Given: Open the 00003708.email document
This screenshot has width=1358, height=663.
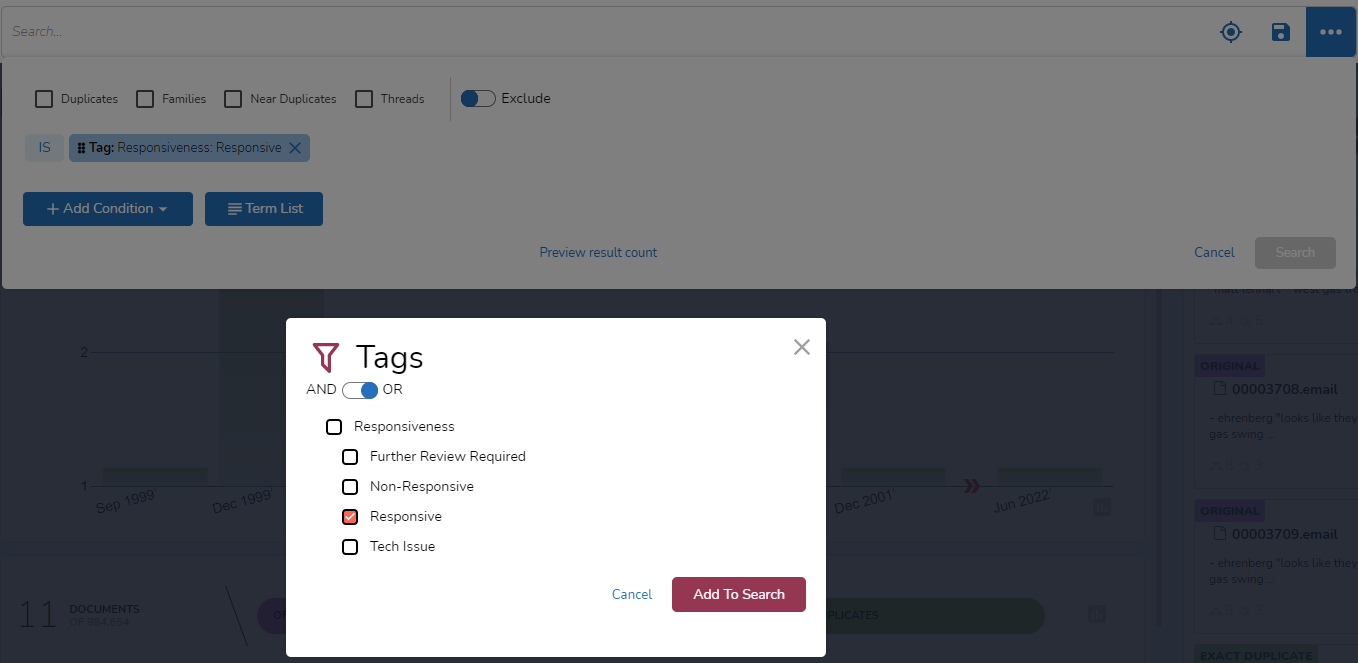Looking at the screenshot, I should tap(1284, 389).
